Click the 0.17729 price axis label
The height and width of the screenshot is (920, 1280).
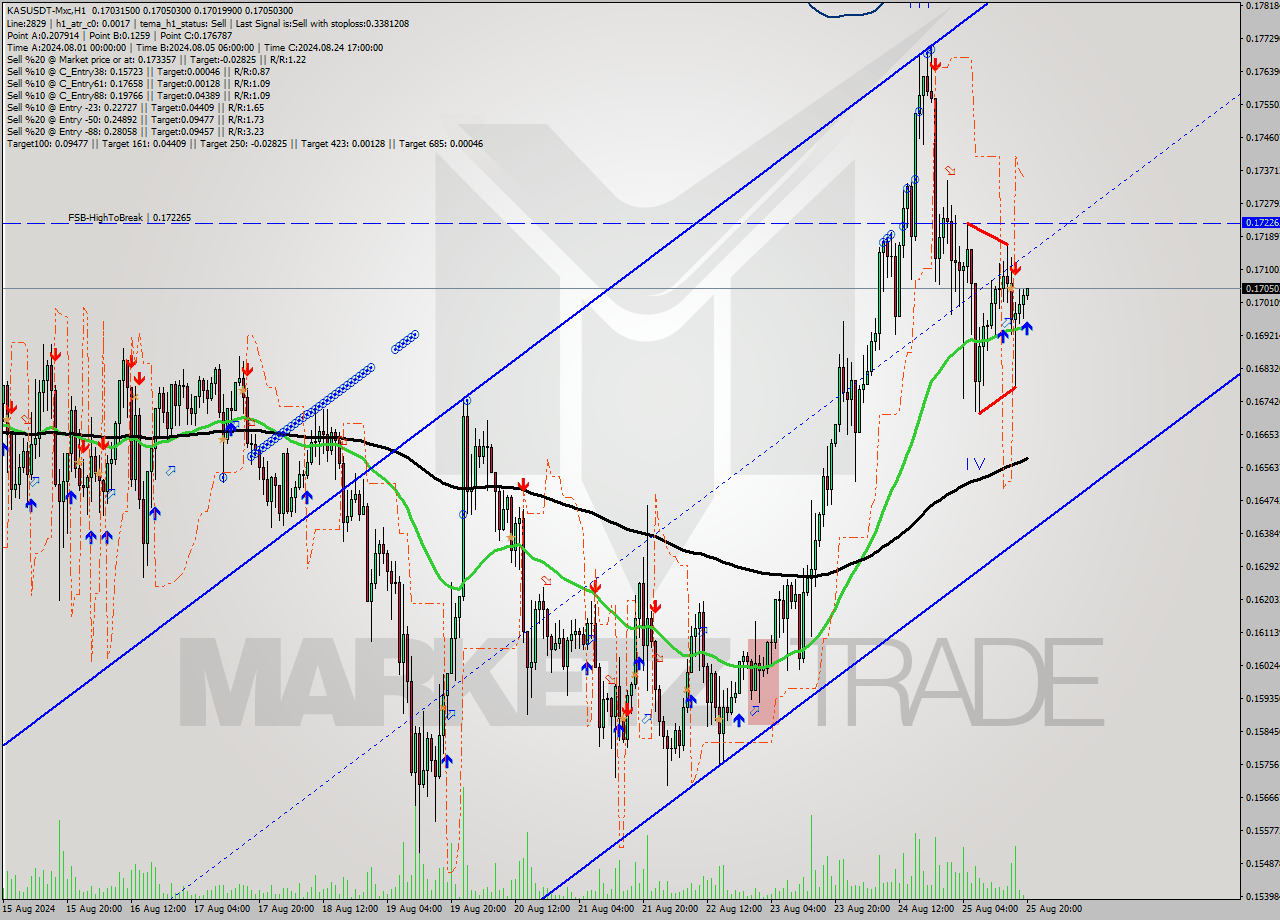click(1263, 38)
